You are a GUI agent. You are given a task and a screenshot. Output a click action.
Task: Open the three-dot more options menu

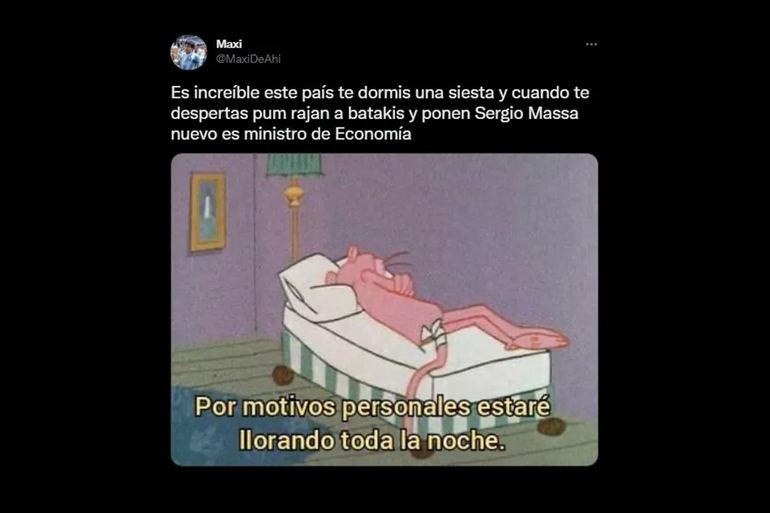[591, 44]
